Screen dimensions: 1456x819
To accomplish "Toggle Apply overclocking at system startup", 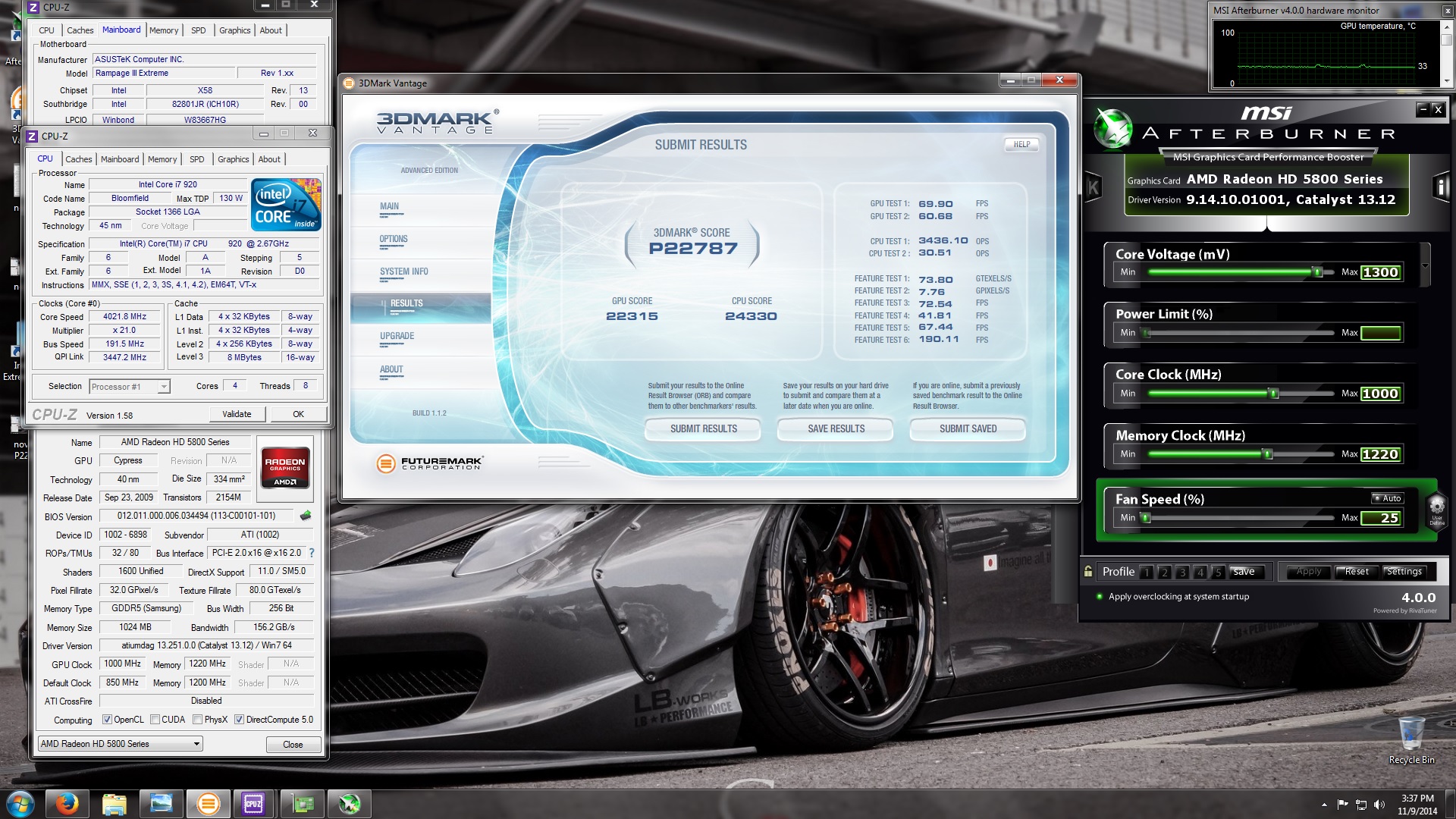I will [1174, 597].
